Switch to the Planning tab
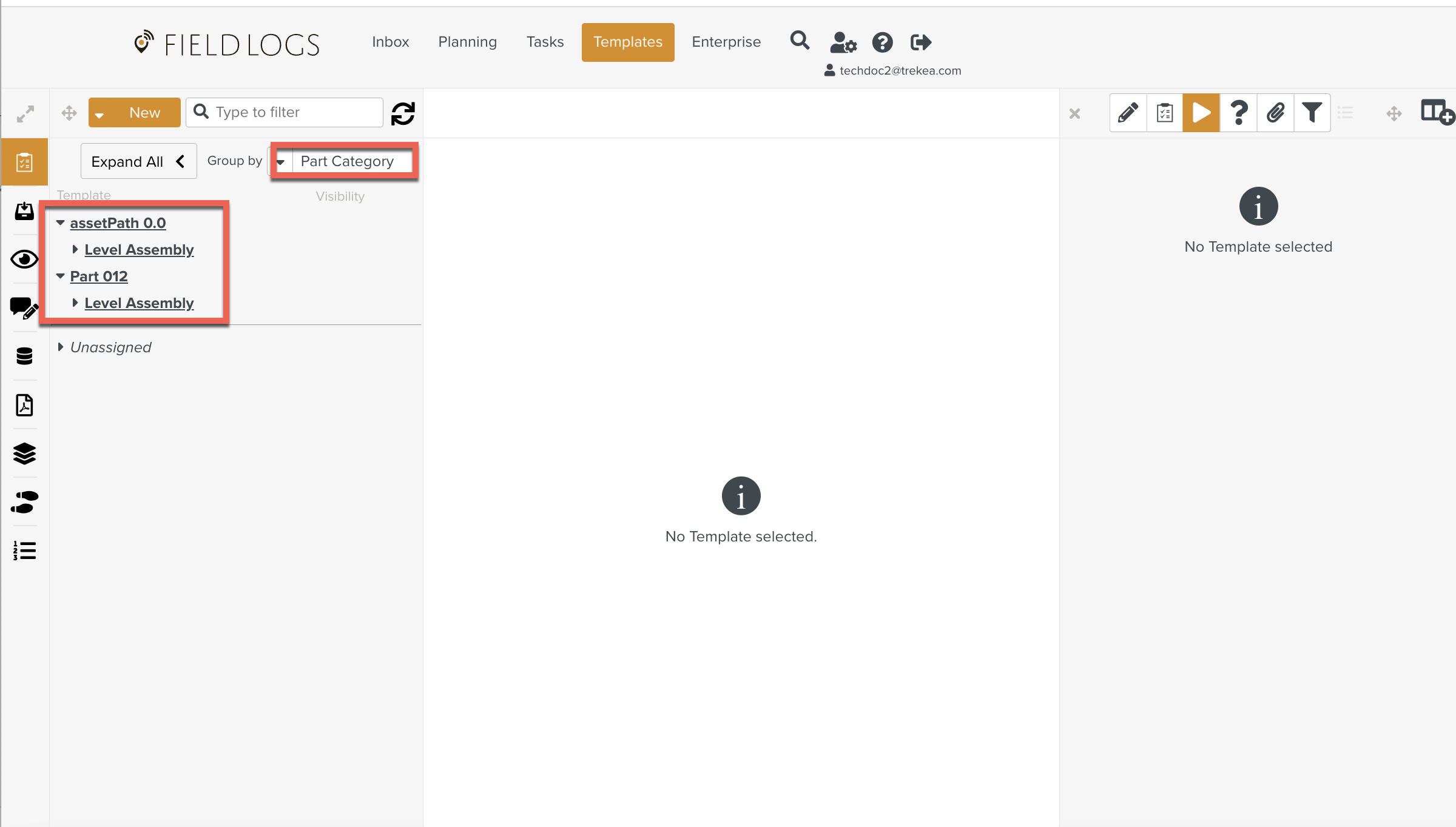The width and height of the screenshot is (1456, 827). (x=467, y=42)
